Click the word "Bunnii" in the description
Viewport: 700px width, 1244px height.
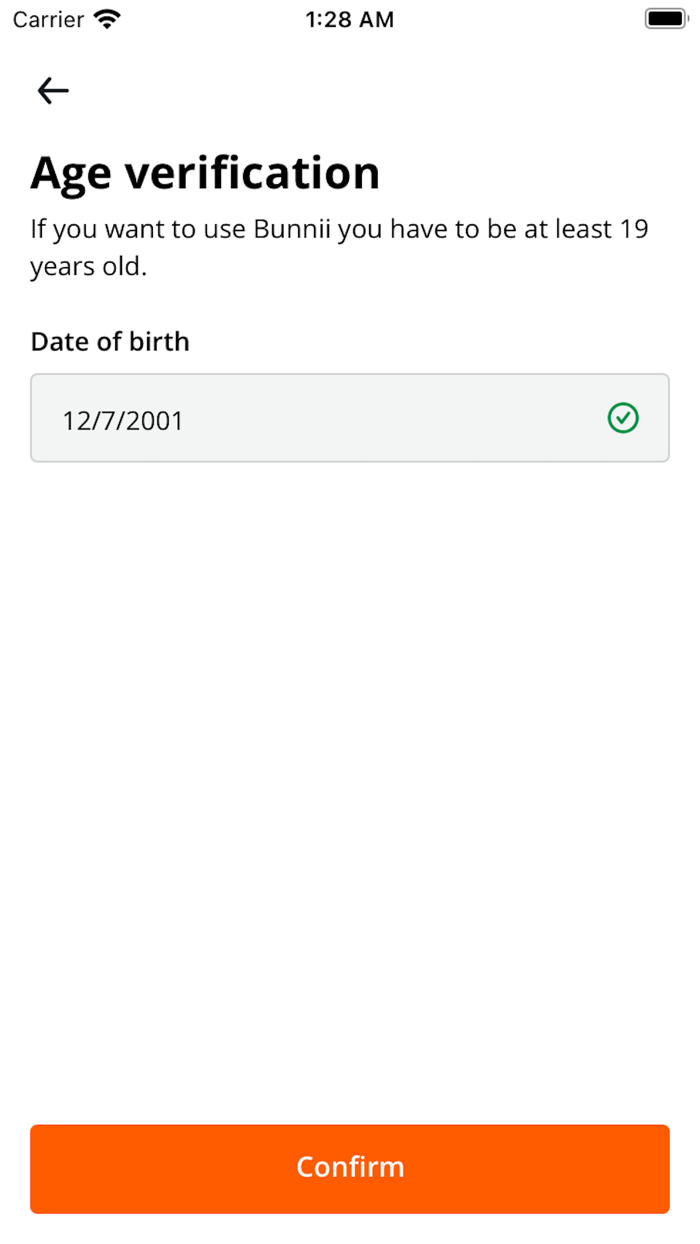click(x=294, y=230)
